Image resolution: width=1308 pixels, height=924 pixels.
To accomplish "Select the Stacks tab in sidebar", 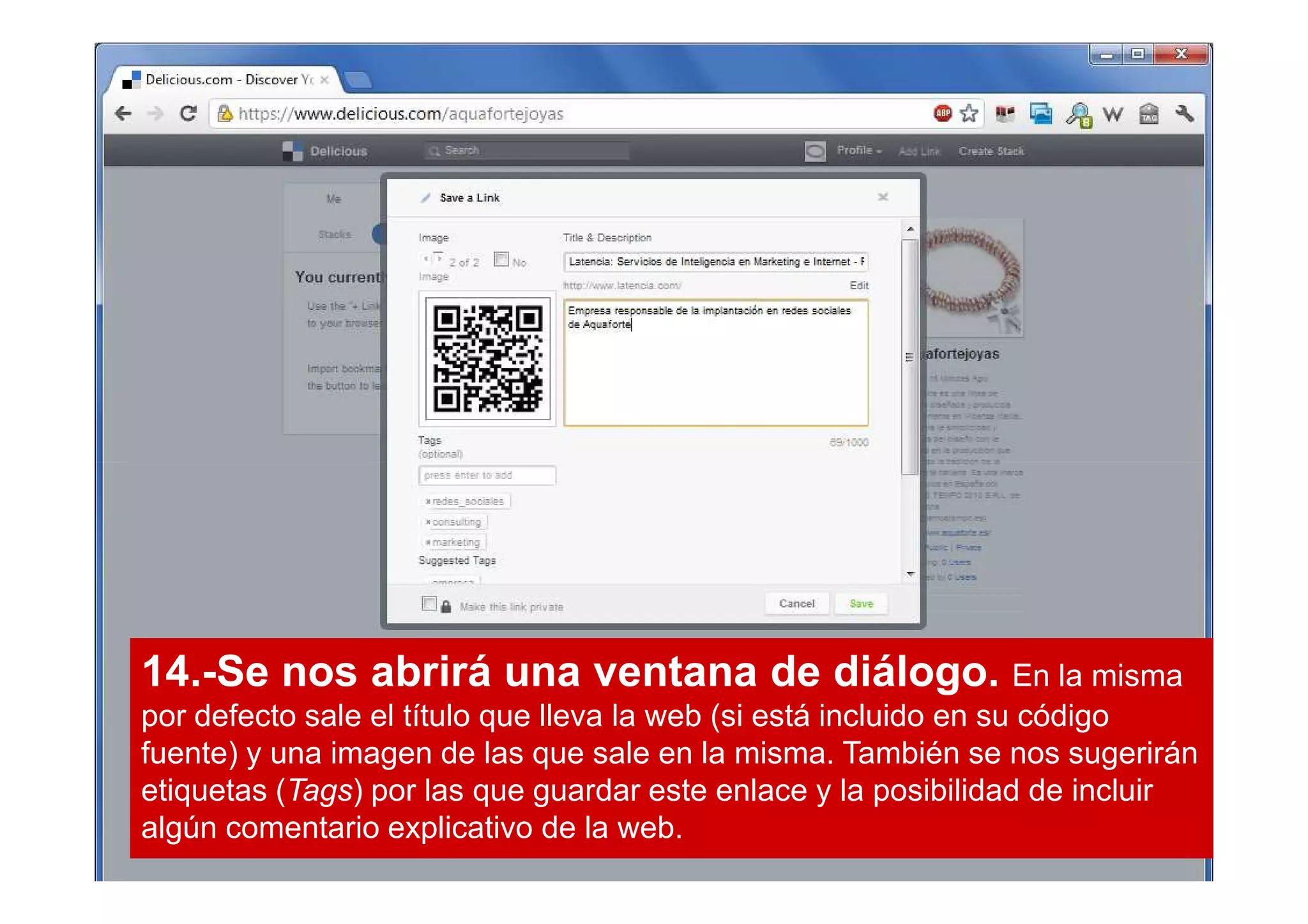I will 335,234.
